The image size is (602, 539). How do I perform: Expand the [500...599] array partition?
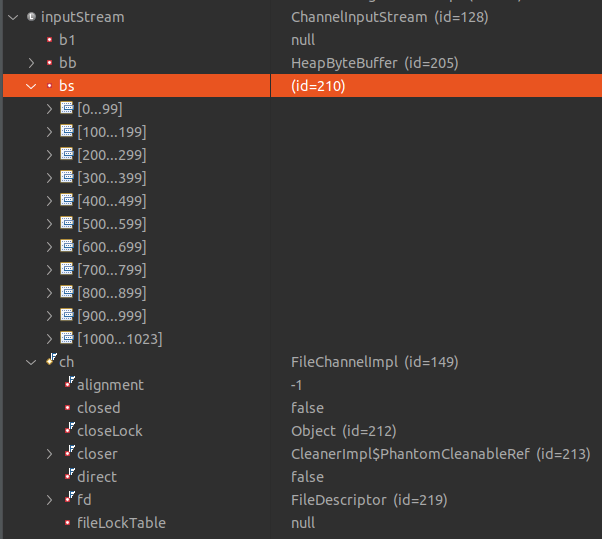pos(49,224)
